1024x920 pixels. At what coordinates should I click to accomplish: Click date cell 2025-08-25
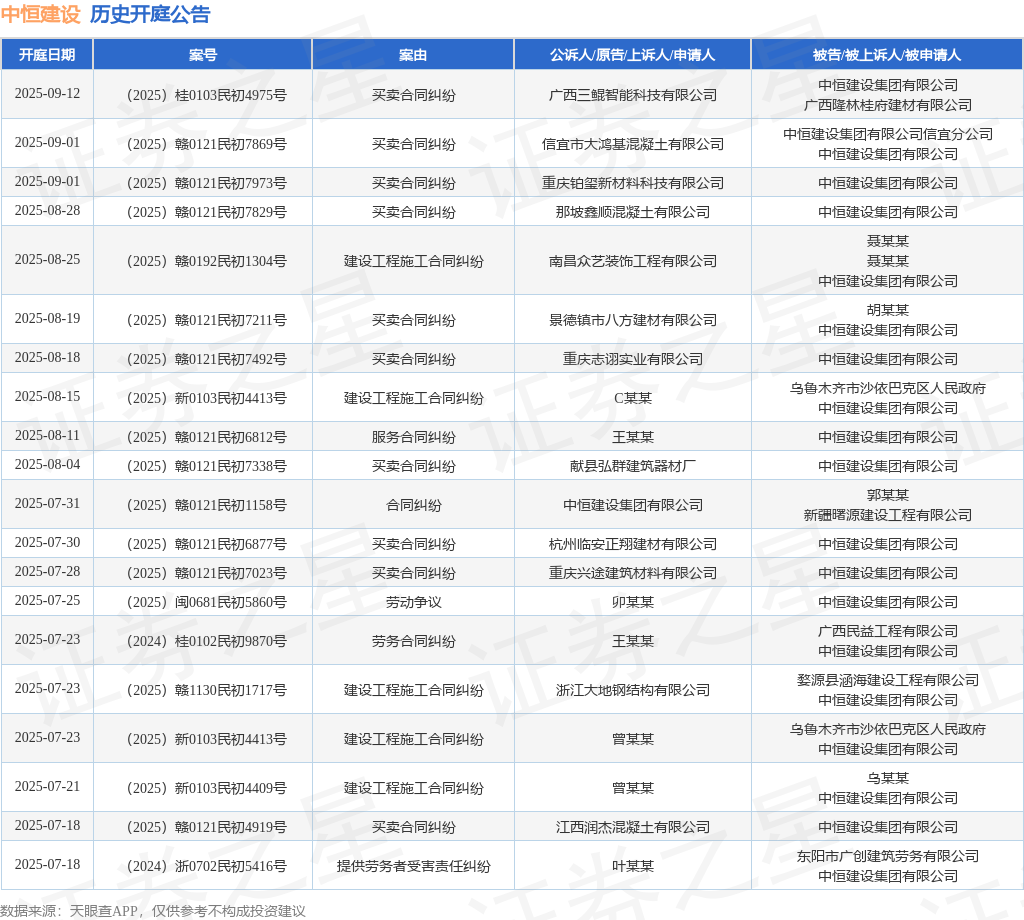pyautogui.click(x=47, y=259)
